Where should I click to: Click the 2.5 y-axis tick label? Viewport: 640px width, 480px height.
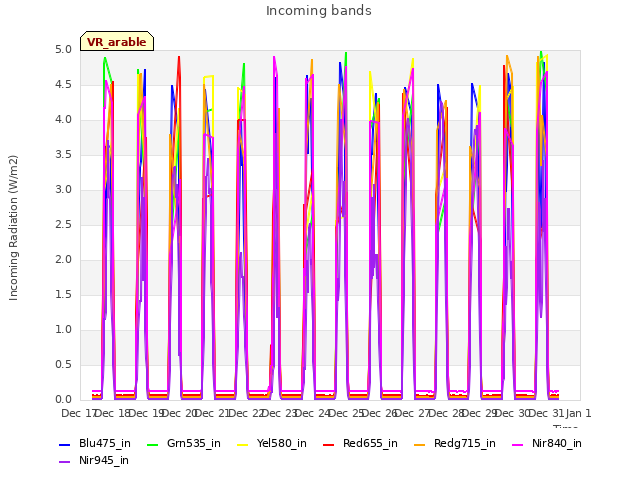click(x=63, y=224)
